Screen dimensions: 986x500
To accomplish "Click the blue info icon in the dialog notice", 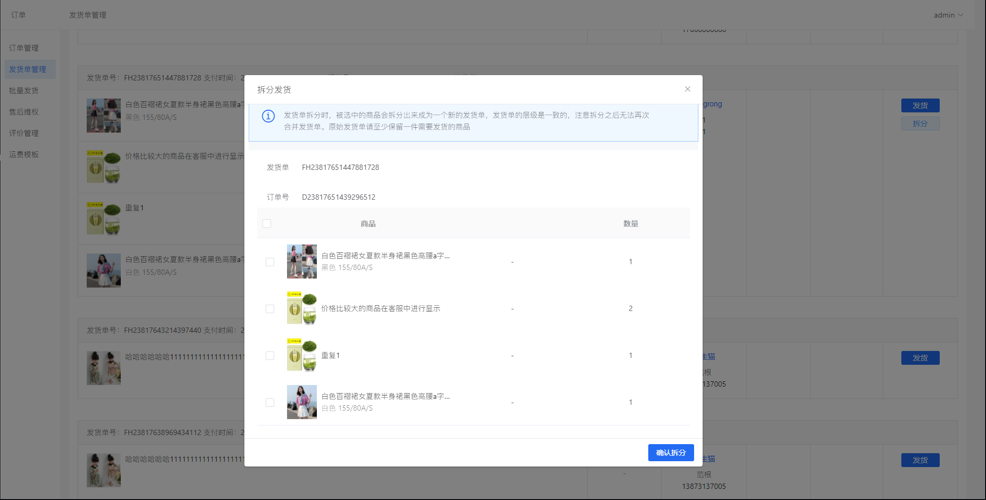I will coord(268,116).
